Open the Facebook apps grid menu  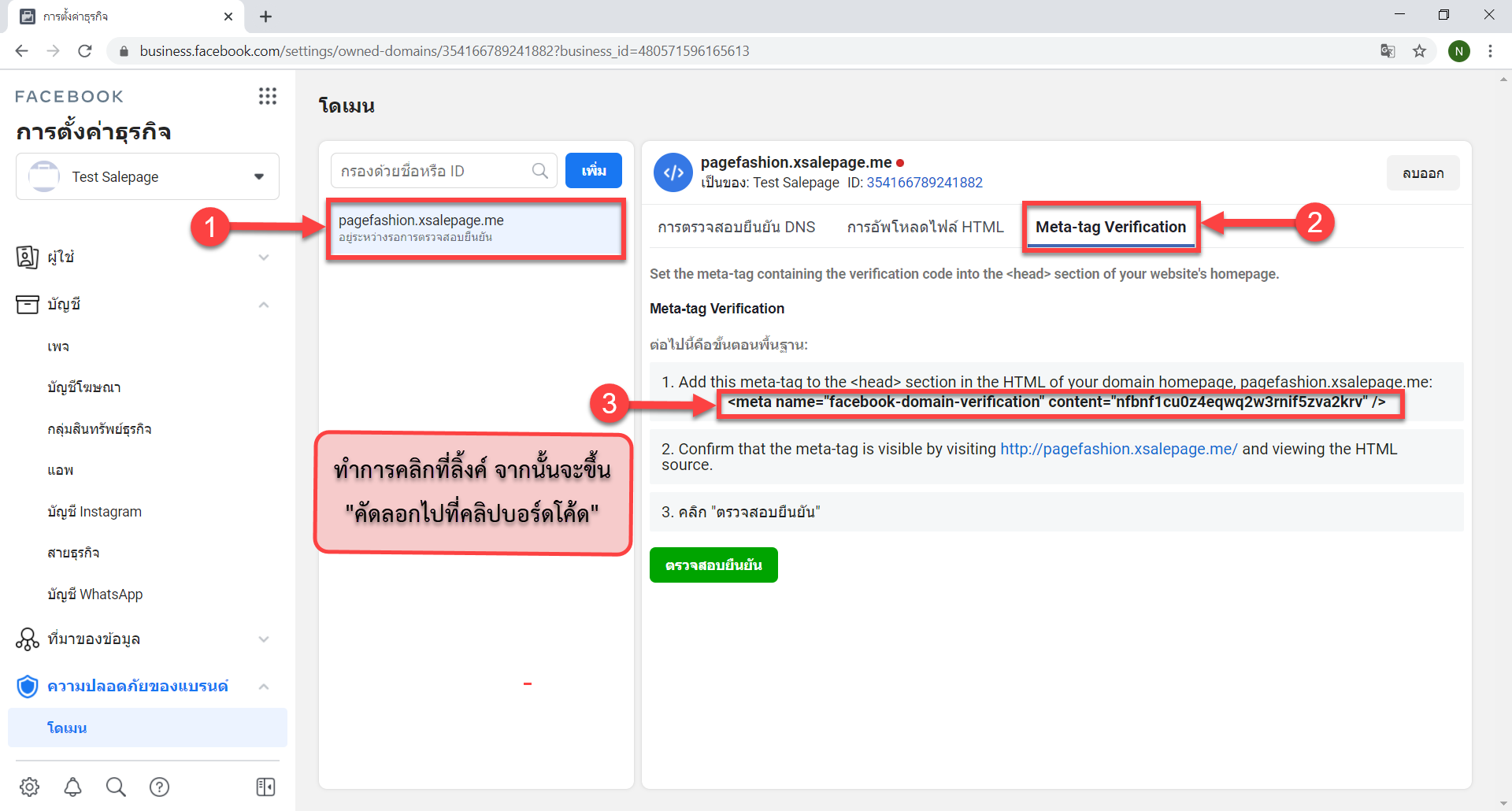[x=268, y=96]
